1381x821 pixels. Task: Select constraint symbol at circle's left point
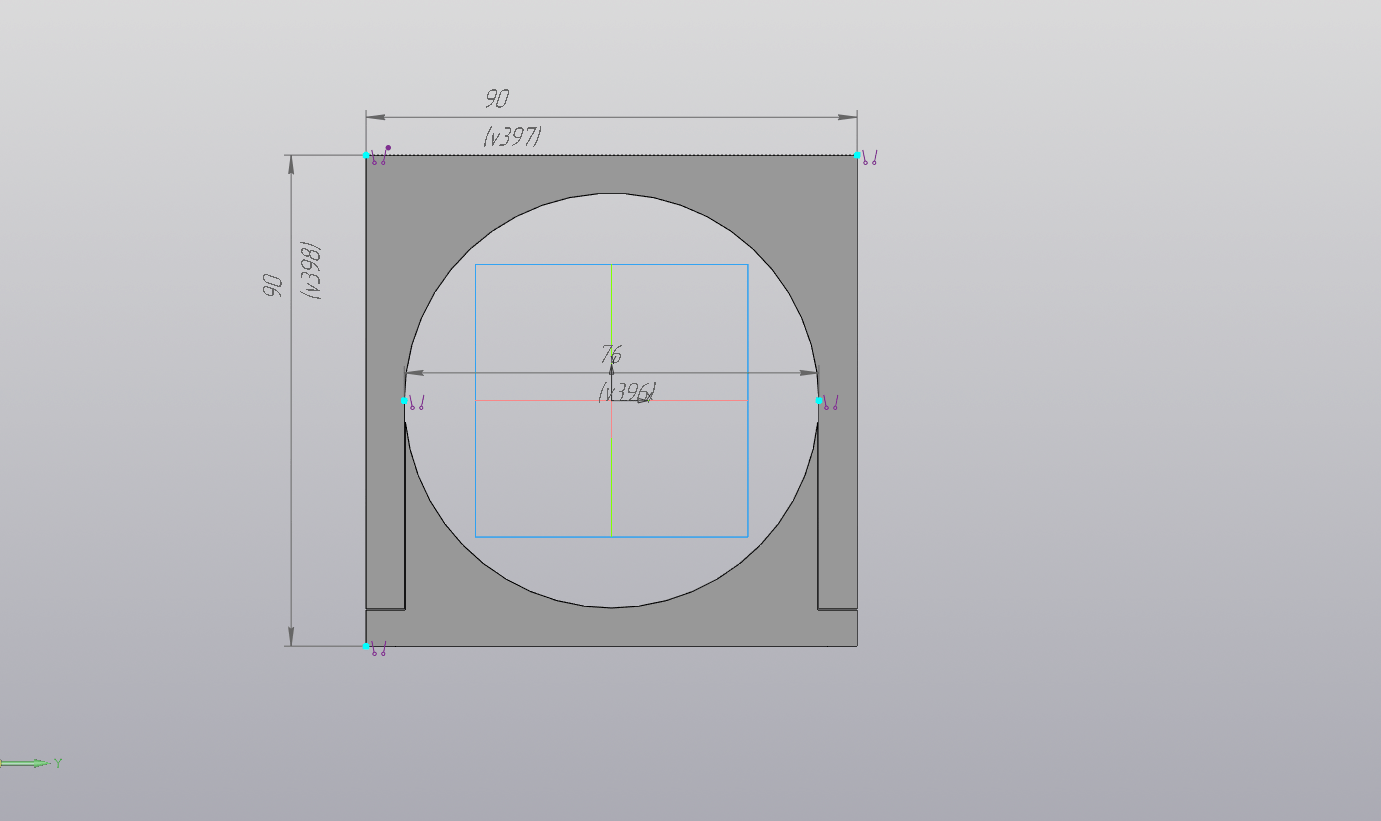pyautogui.click(x=417, y=403)
